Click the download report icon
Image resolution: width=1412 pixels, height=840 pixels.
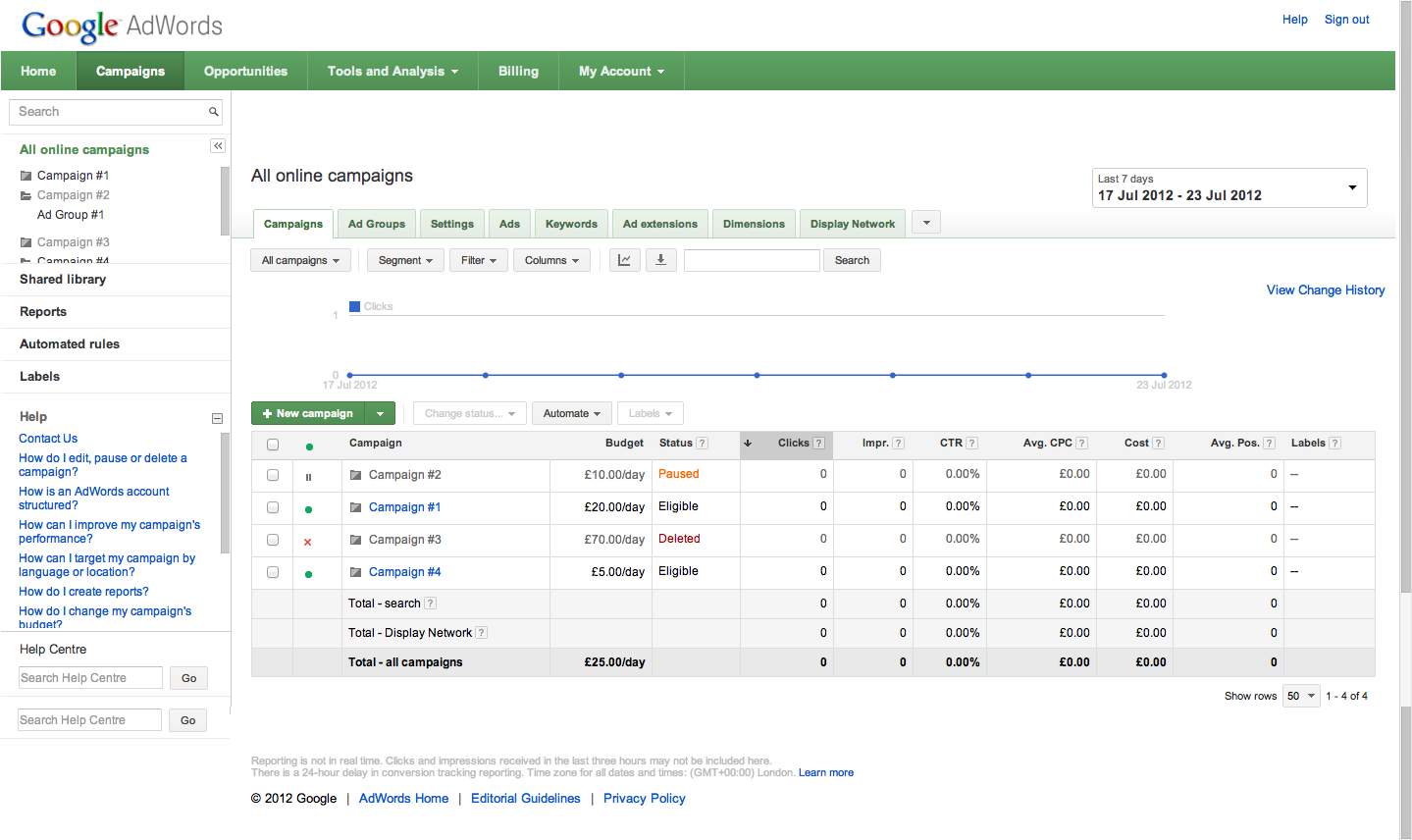[660, 260]
